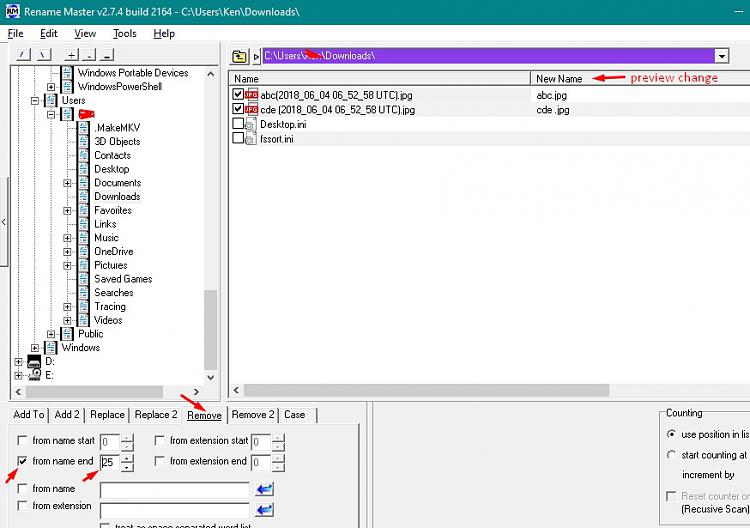Uncheck the abc(2018_06_04...) file checkbox
Screen dimensions: 750x528
(x=238, y=94)
